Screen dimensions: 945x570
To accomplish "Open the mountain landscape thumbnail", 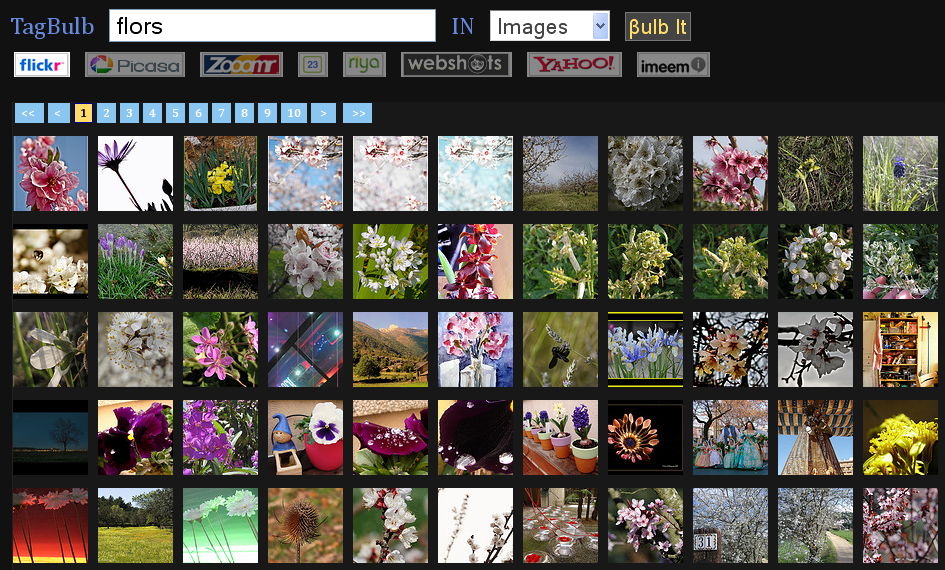I will click(x=391, y=349).
